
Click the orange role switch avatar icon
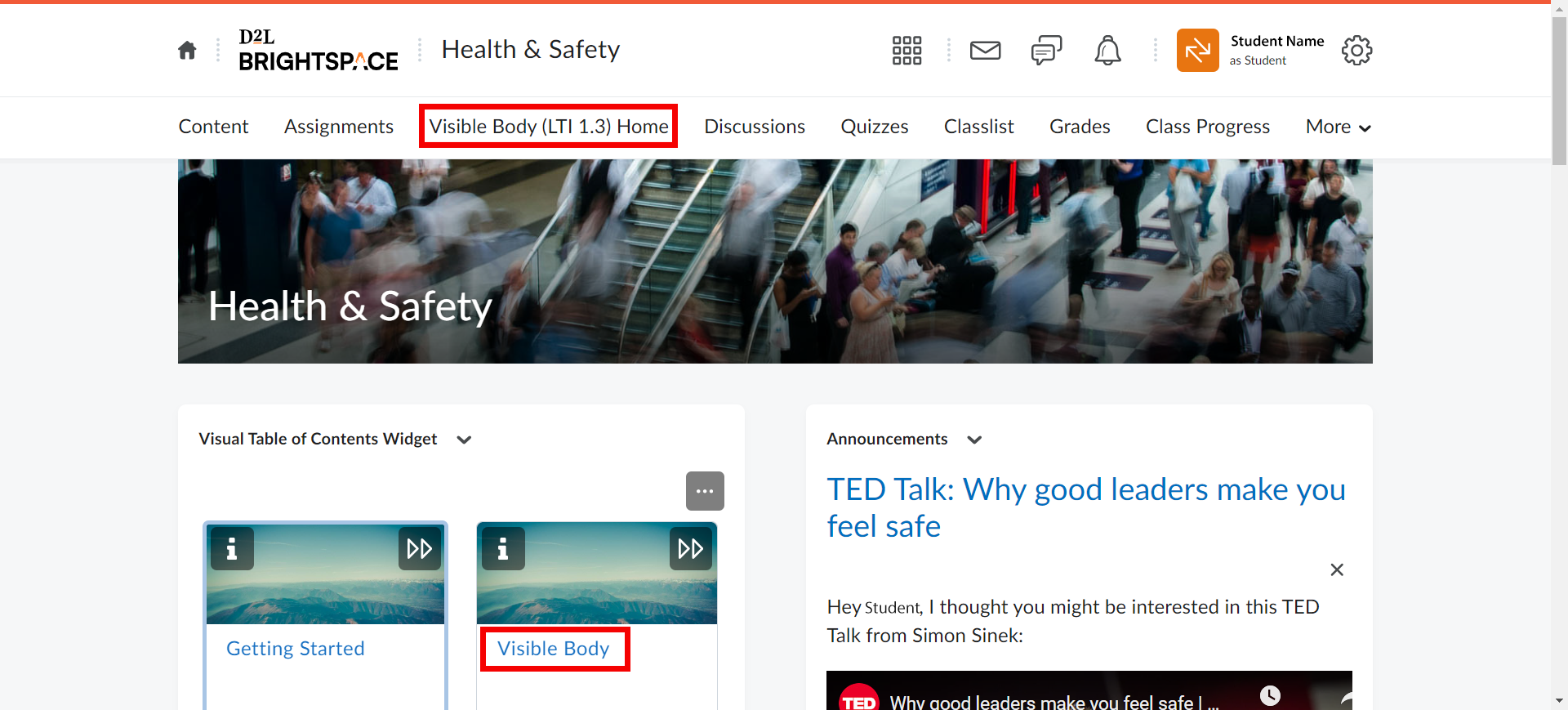point(1197,51)
